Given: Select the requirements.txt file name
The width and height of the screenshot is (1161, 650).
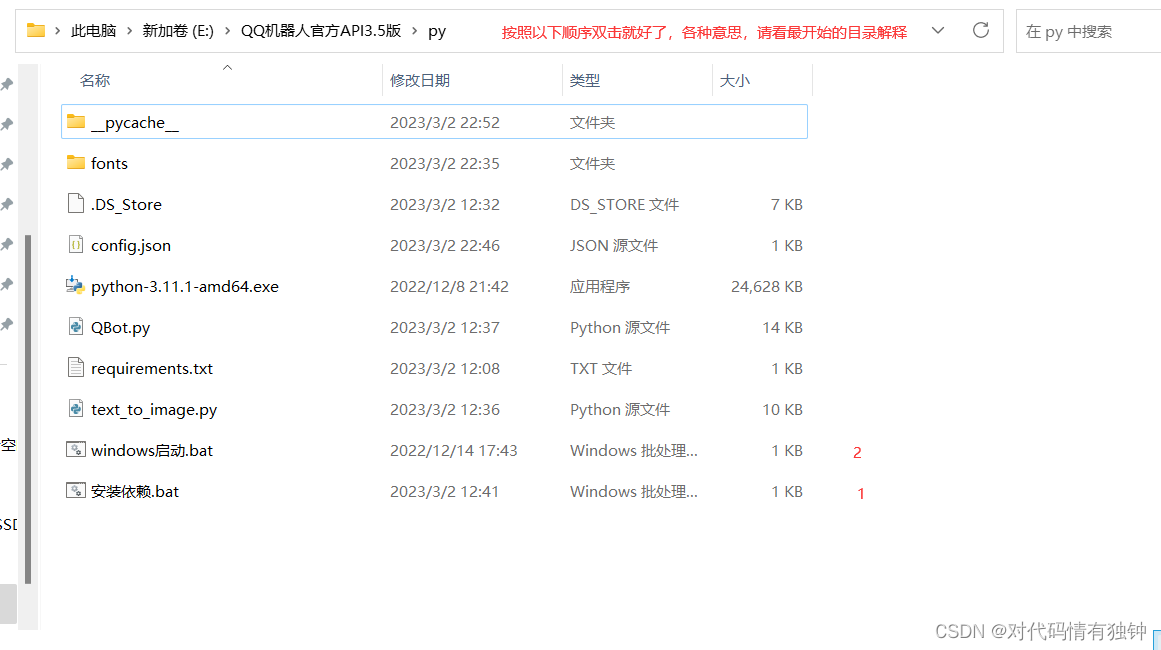Looking at the screenshot, I should (152, 369).
